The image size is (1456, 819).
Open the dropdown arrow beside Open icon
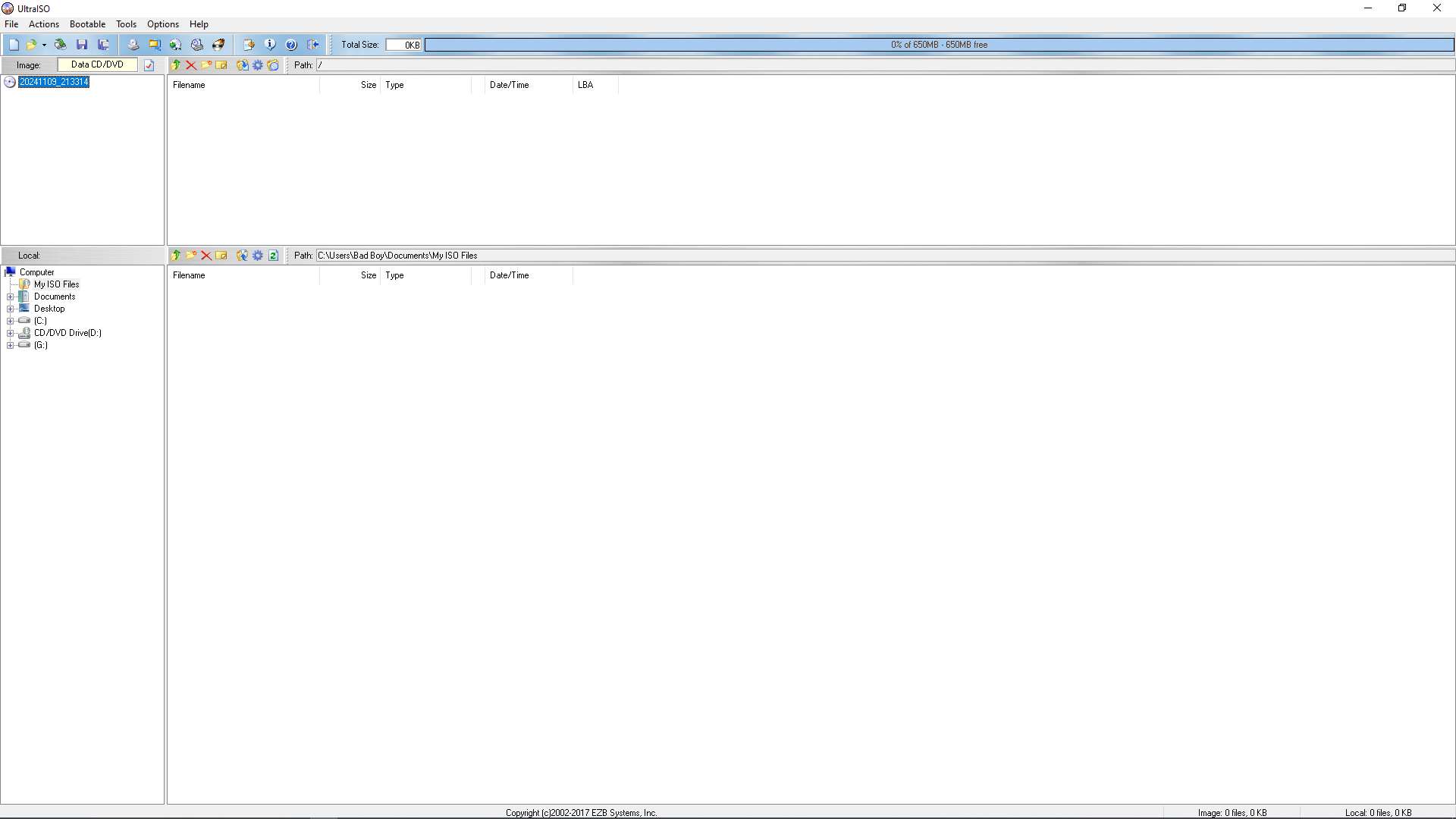[x=44, y=45]
